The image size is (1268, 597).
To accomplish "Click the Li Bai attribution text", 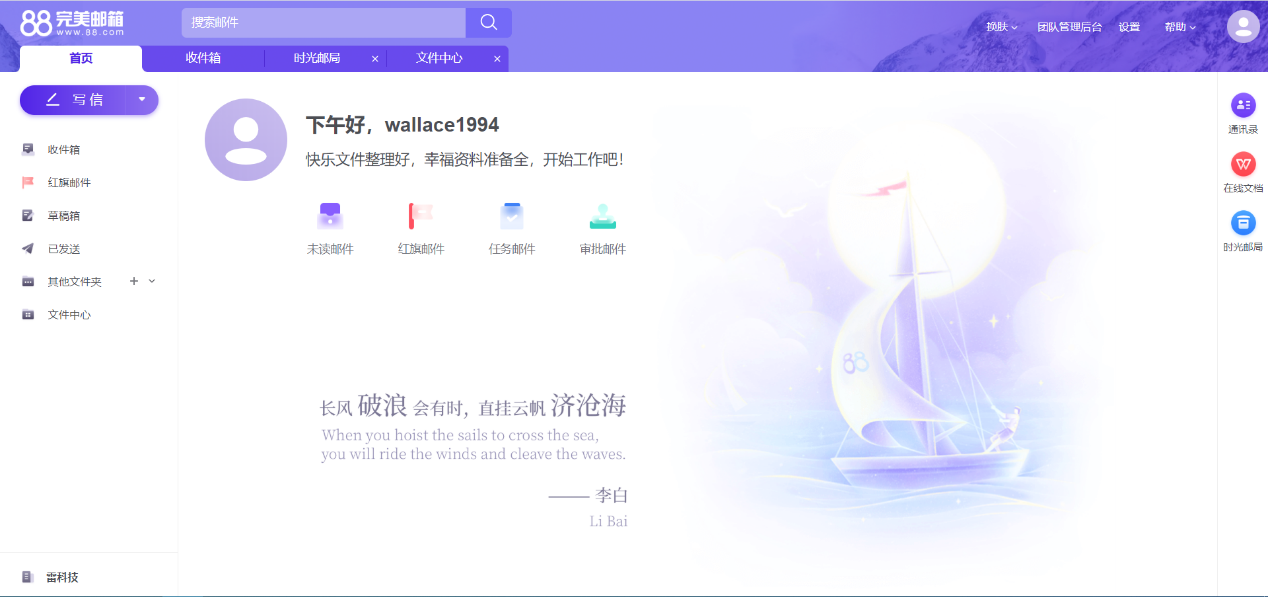I will coord(609,521).
